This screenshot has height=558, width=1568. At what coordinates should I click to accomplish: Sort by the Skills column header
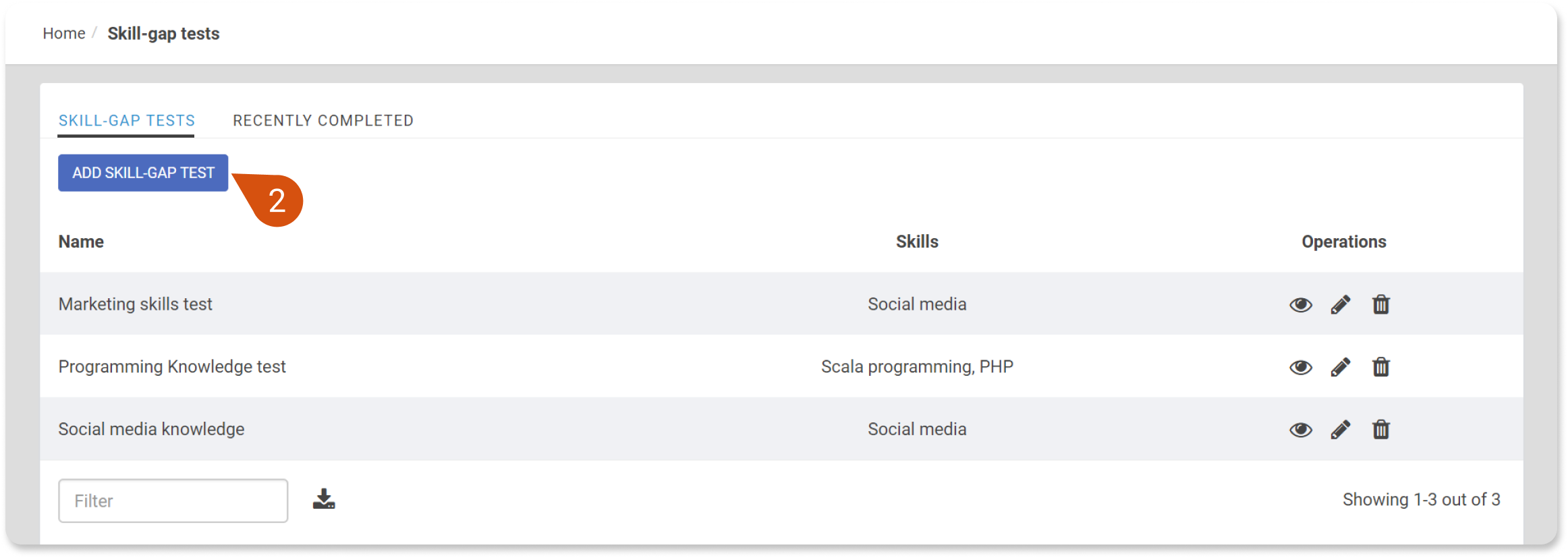(x=917, y=242)
